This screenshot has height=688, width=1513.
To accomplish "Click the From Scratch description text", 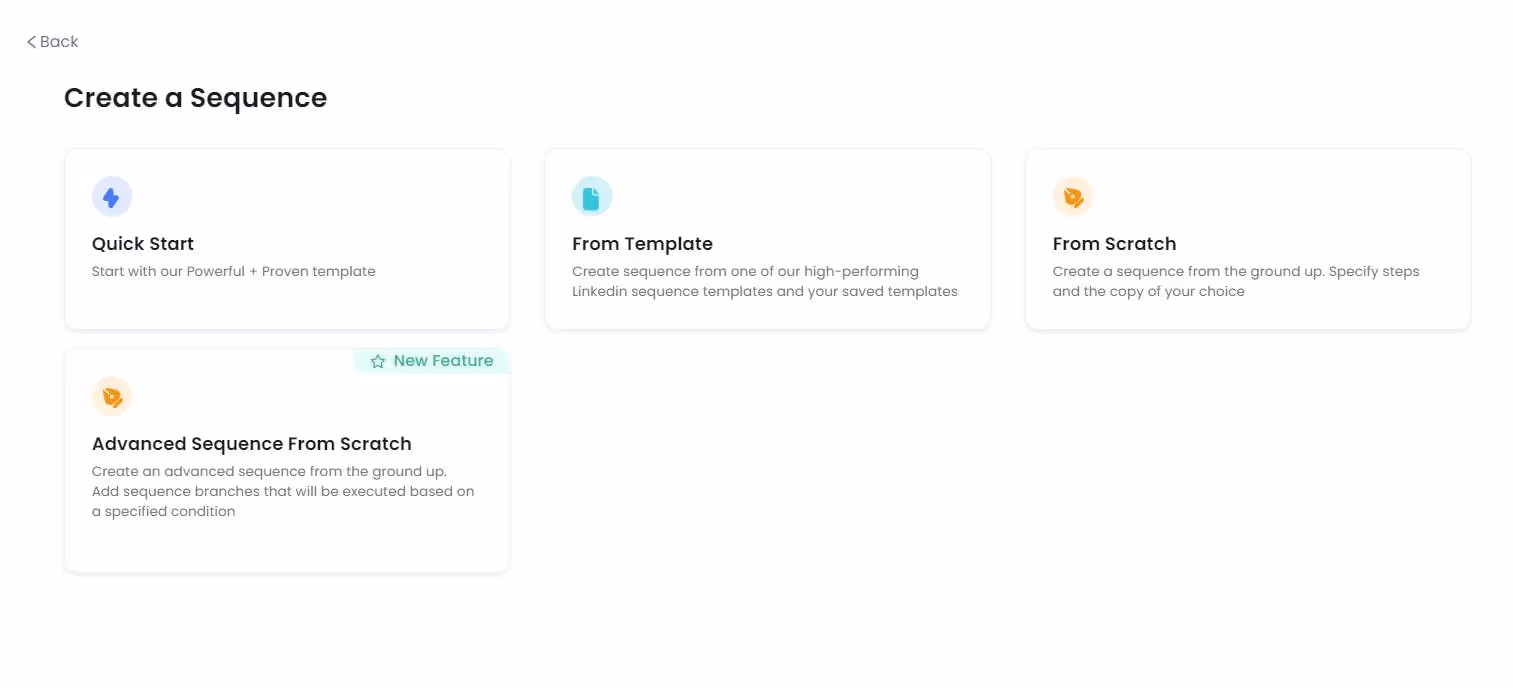I will 1235,281.
